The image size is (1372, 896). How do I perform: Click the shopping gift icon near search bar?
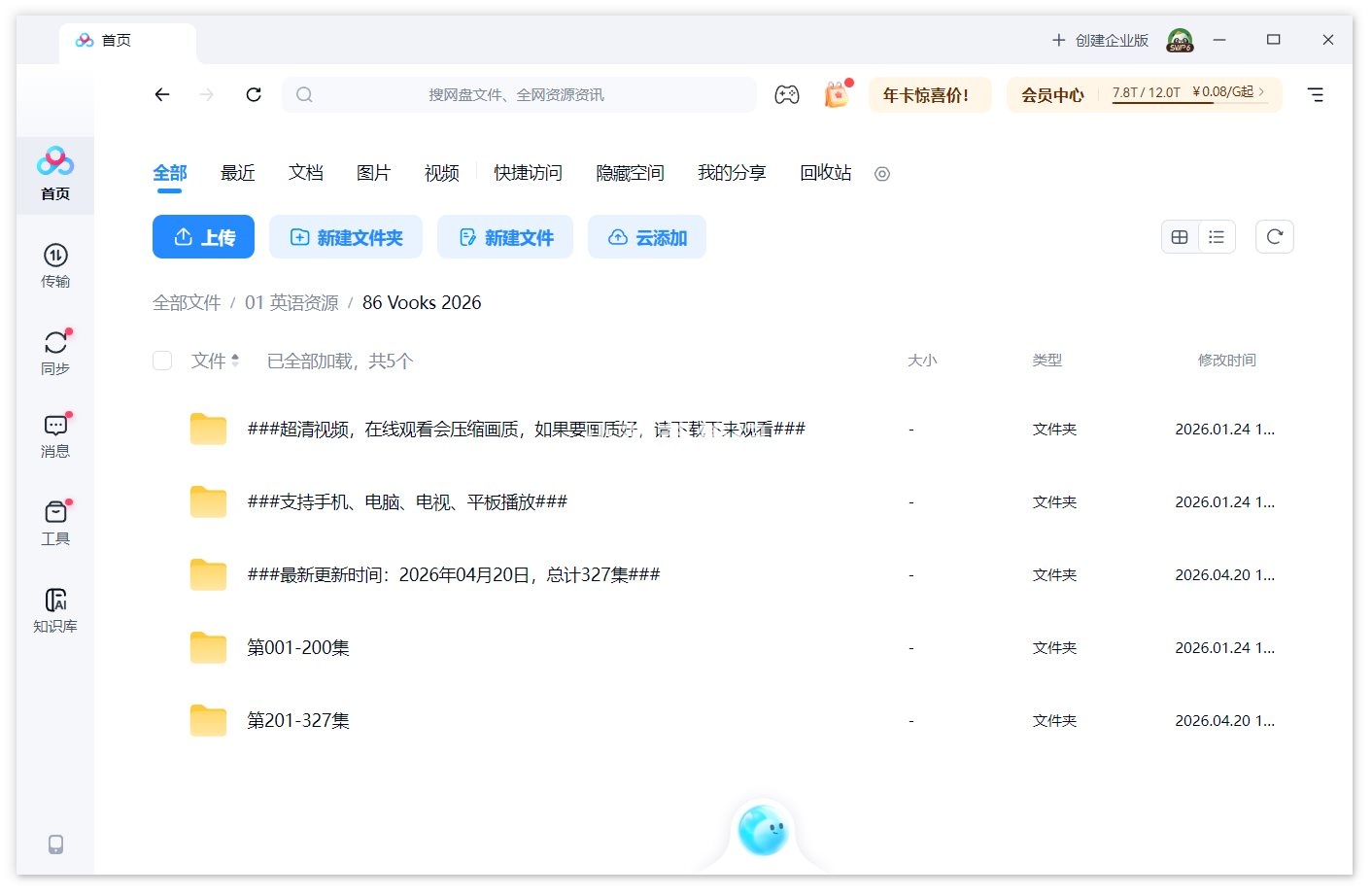836,94
